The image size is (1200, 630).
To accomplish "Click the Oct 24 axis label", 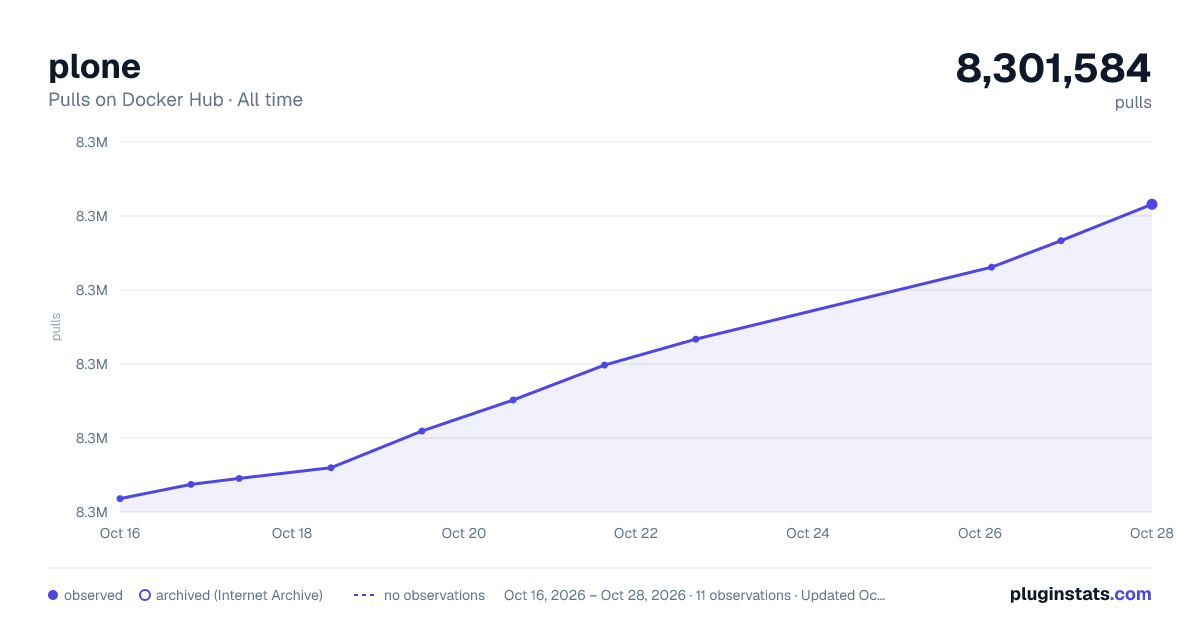I will click(x=808, y=533).
